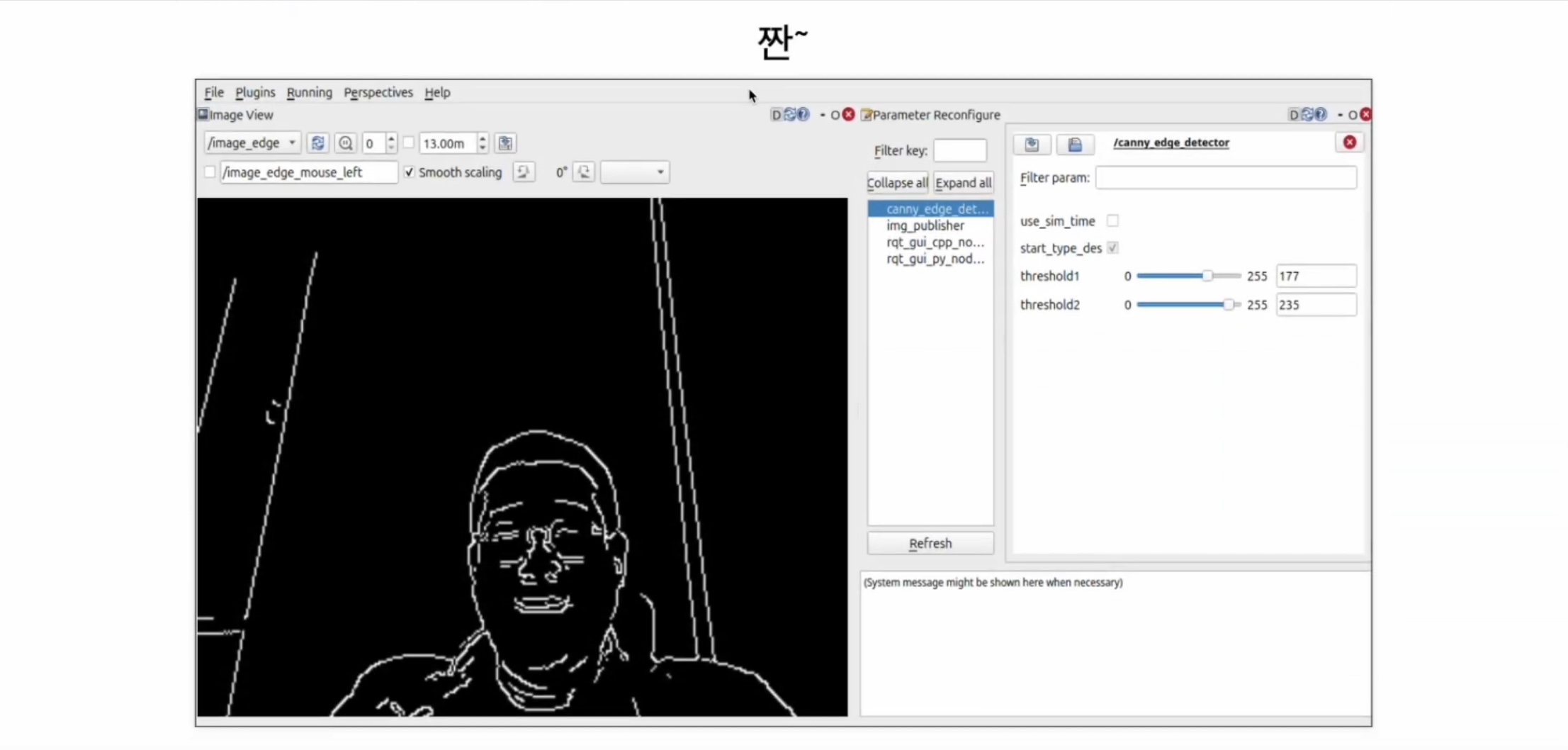Select img_publisher in the node list
Screen dimensions: 1568x750
coord(930,225)
